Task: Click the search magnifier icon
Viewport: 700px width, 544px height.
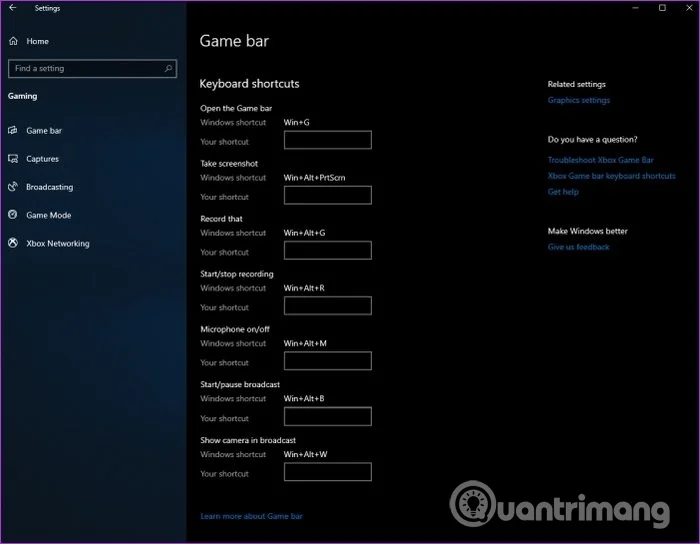Action: (168, 68)
